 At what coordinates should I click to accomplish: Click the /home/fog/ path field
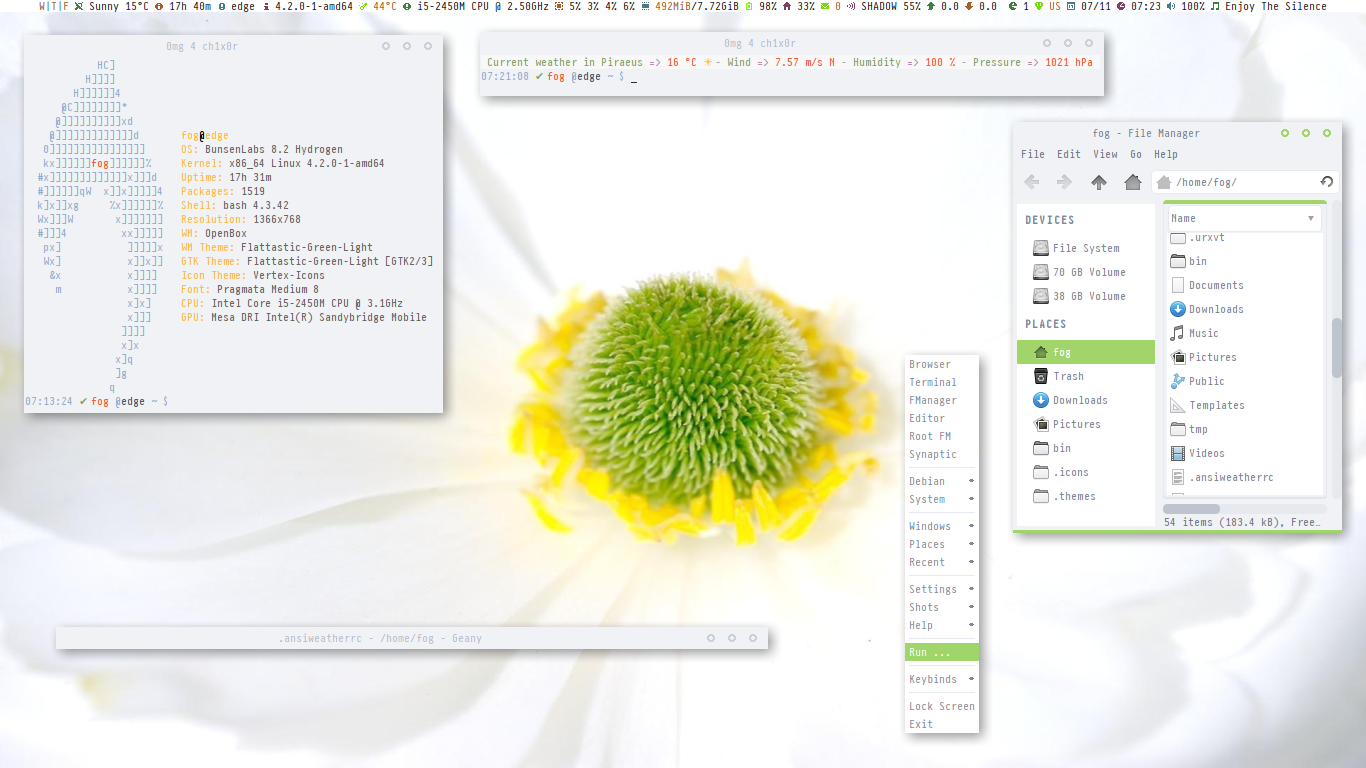[x=1245, y=182]
